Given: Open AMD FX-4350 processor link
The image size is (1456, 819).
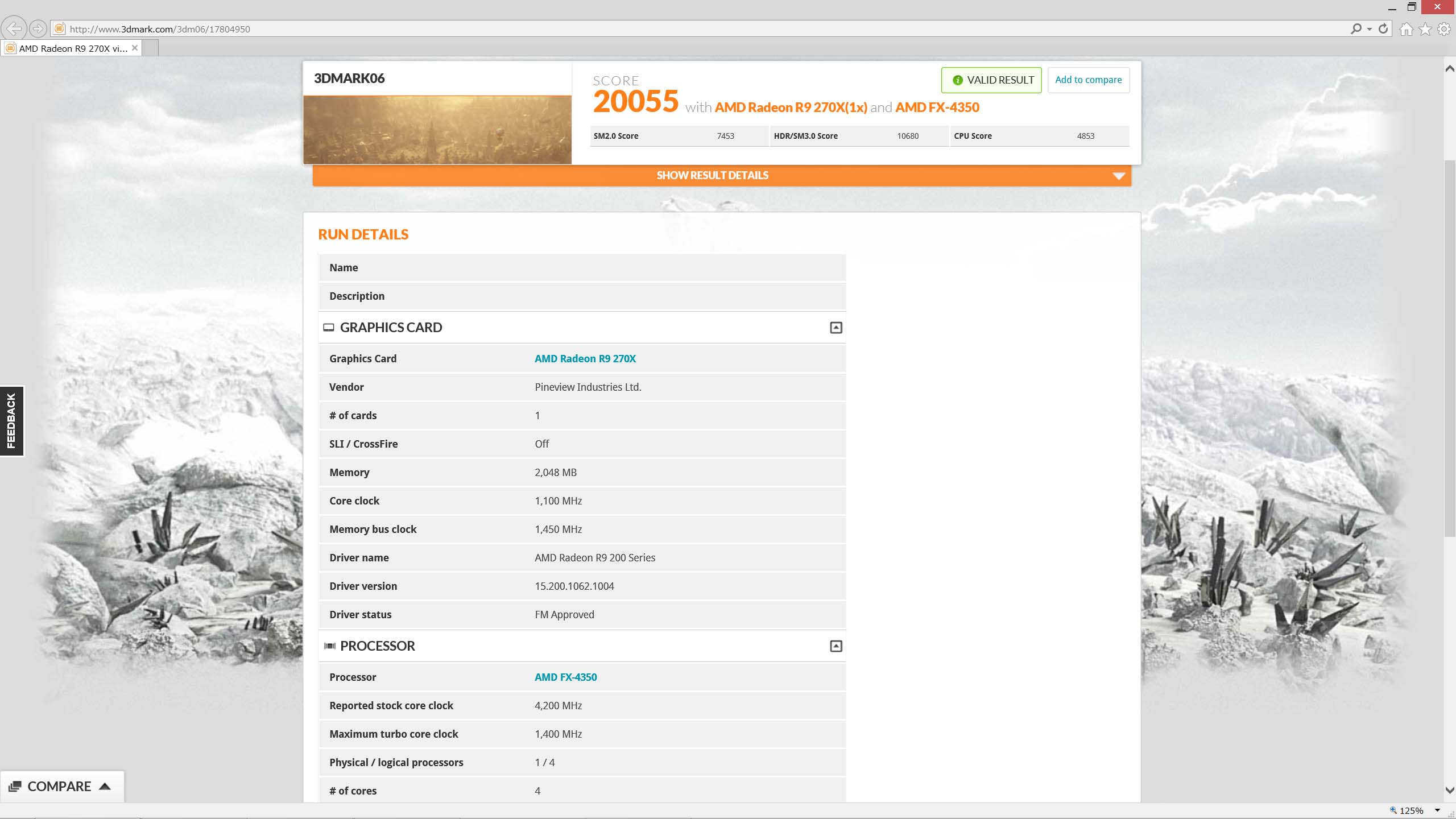Looking at the screenshot, I should [565, 677].
